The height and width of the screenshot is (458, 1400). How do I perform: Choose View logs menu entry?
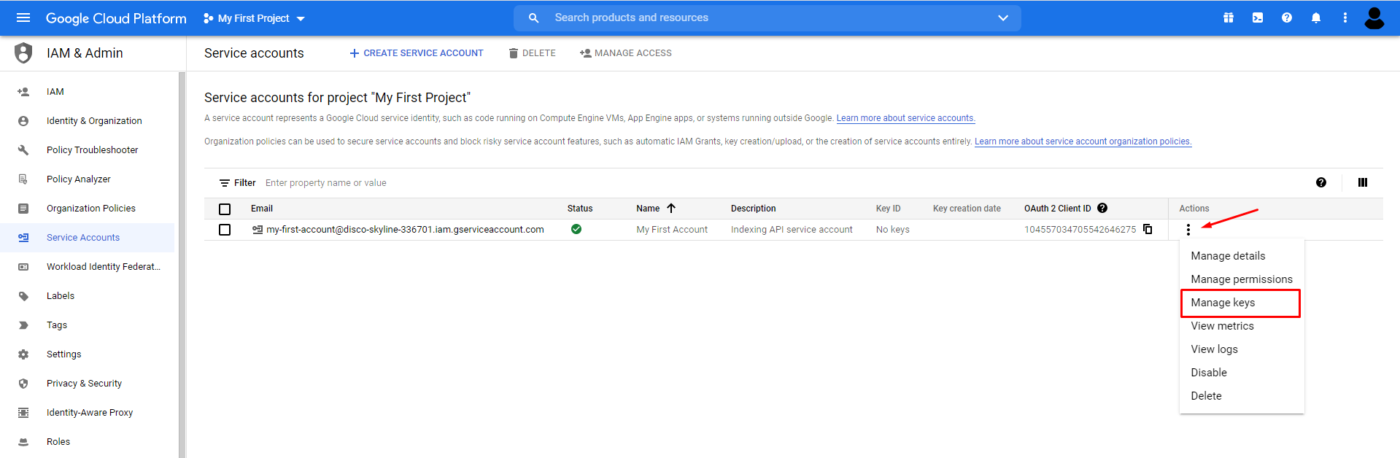click(1242, 349)
